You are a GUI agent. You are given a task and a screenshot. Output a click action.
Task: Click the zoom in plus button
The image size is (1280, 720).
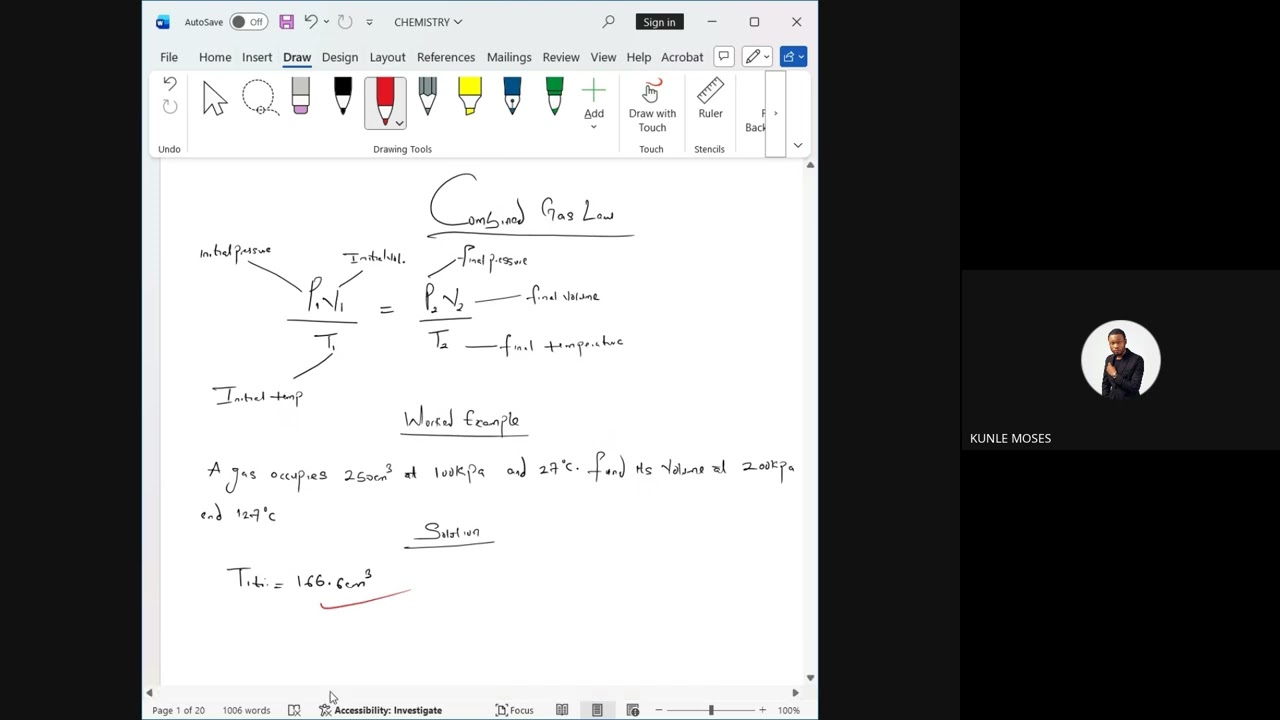(x=762, y=710)
